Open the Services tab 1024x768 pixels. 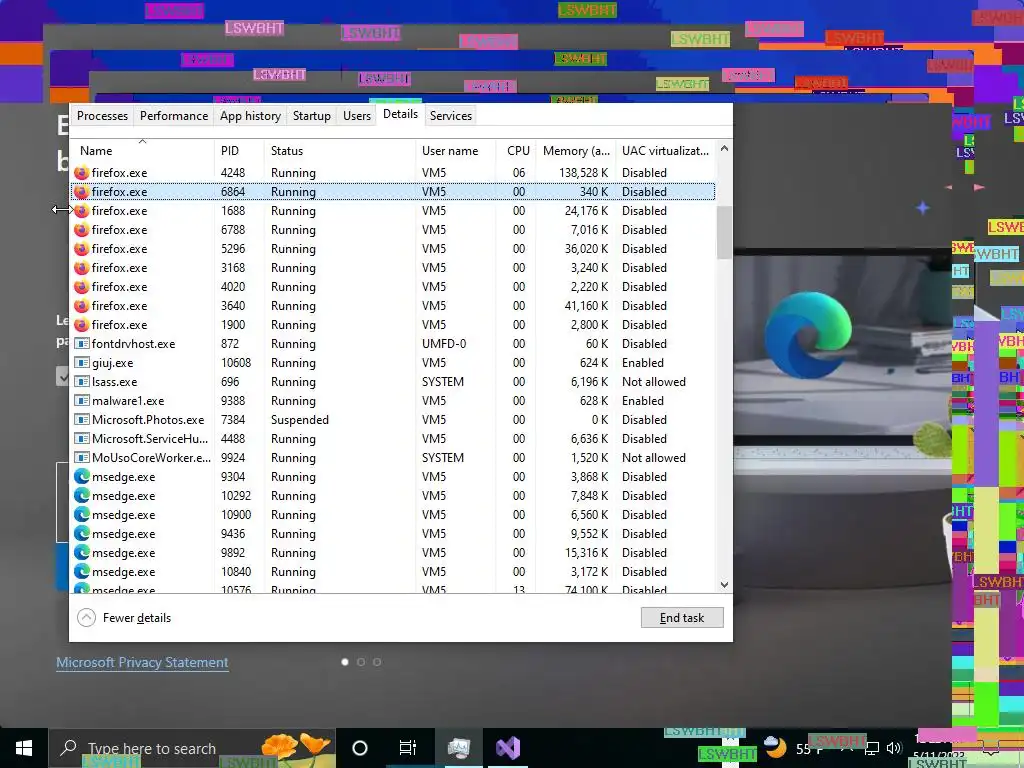tap(451, 116)
